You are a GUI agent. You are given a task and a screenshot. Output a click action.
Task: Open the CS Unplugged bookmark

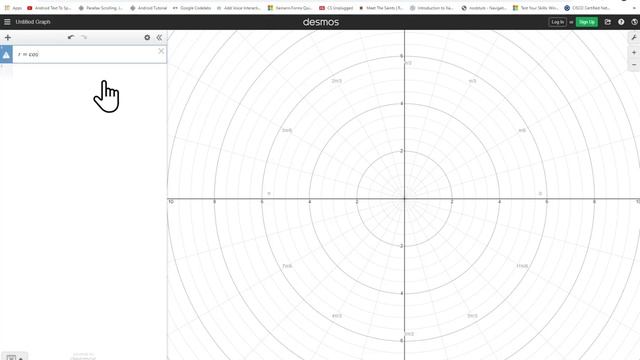336,8
